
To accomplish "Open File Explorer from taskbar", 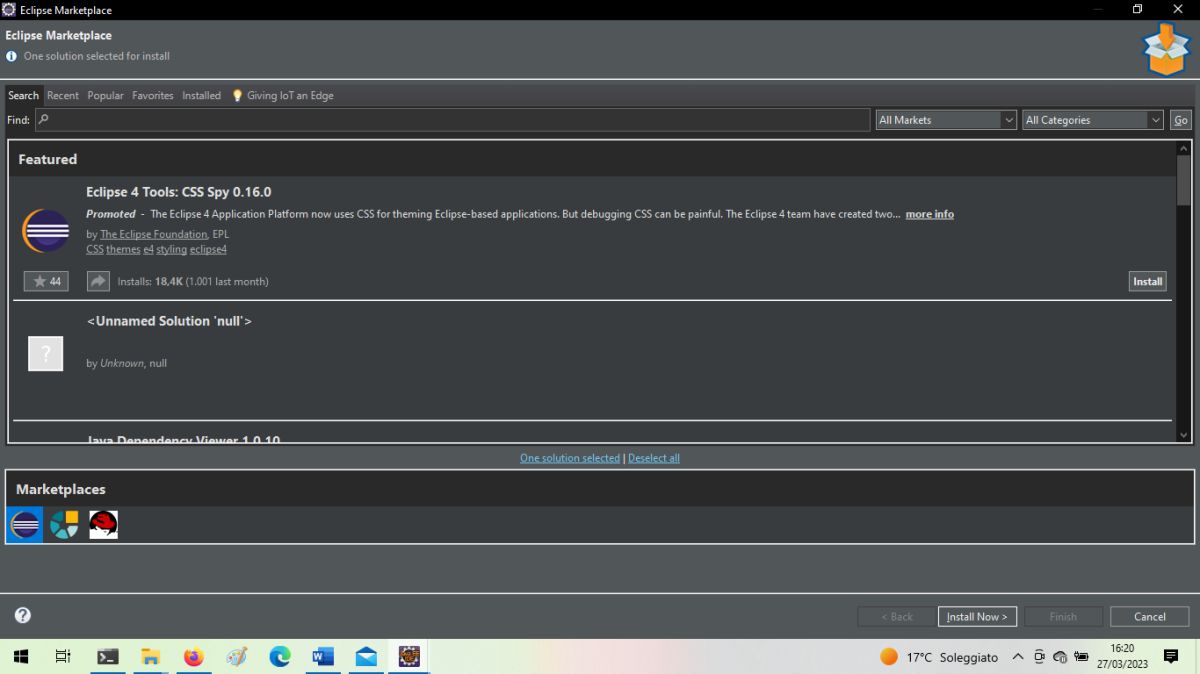I will [x=151, y=656].
